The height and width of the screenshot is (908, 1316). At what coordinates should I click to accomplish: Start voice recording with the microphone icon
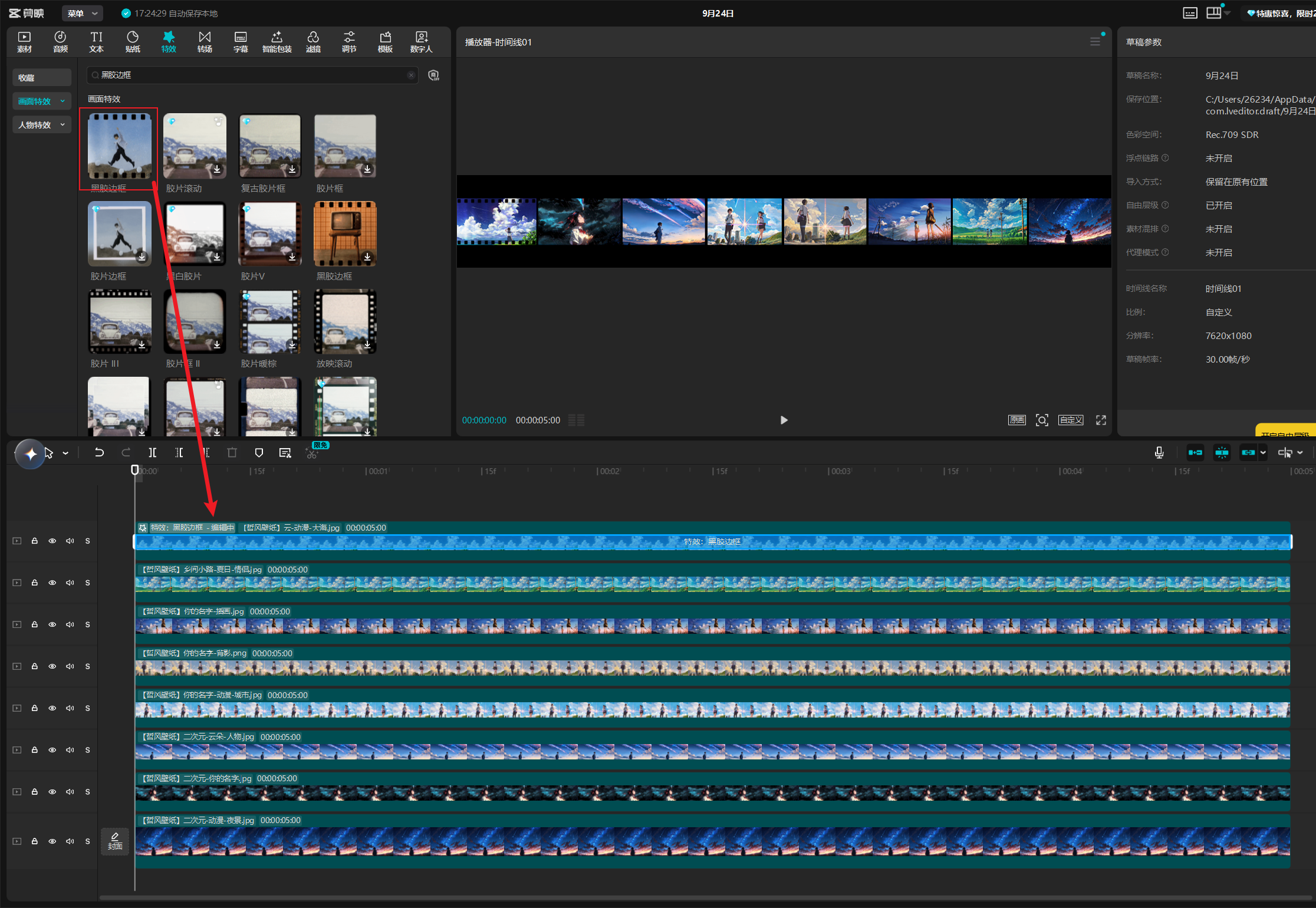point(1159,452)
